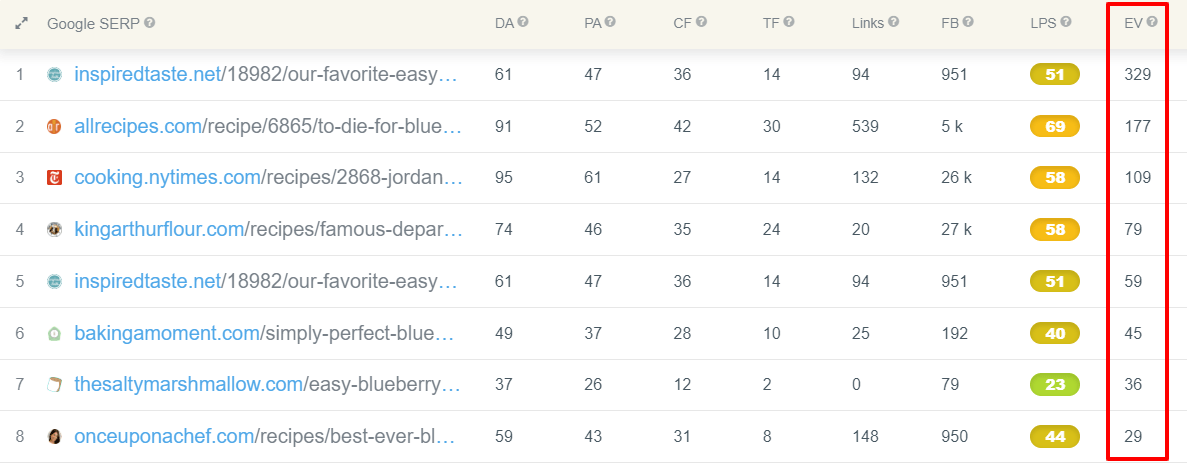Visit thesaltymarshmallow.com easy-blueberry link
Screen dimensions: 1187x464
click(x=267, y=385)
